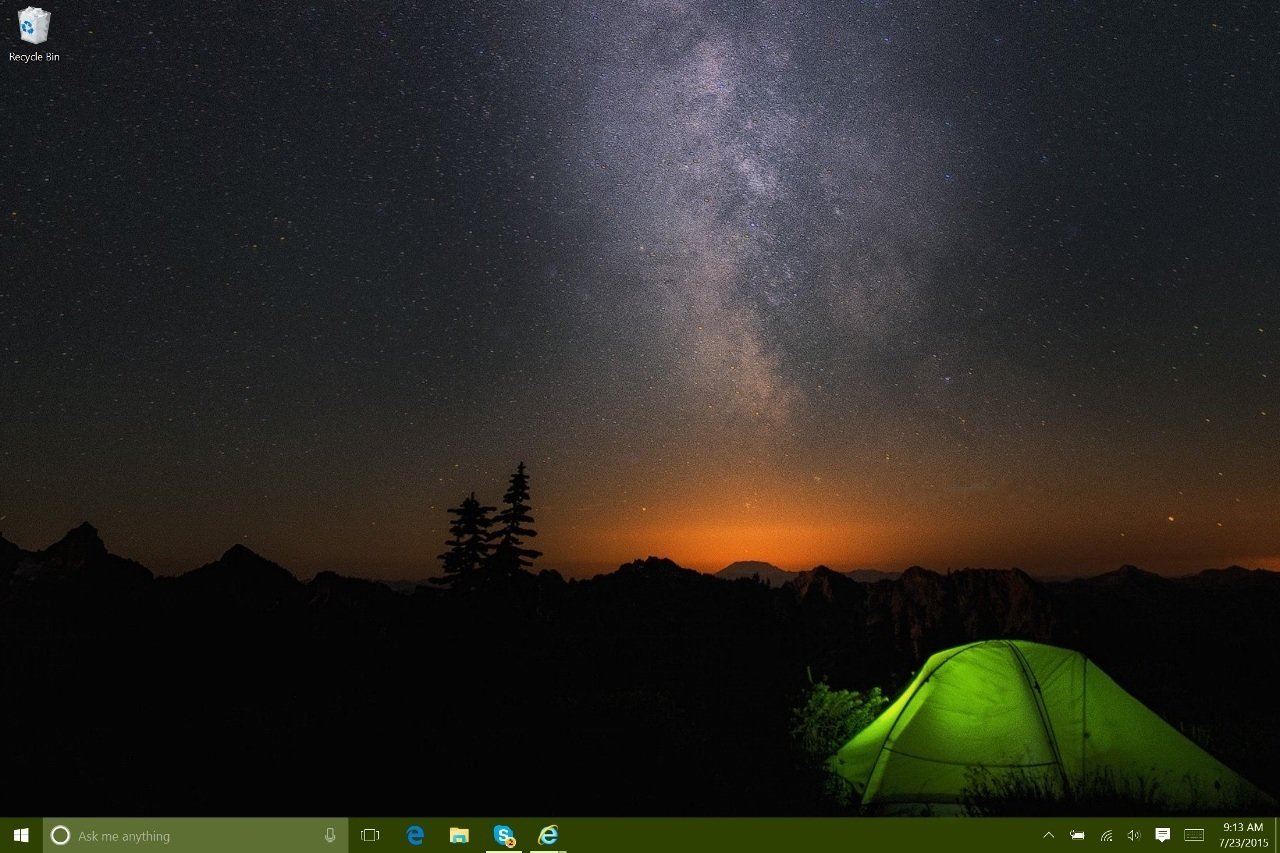This screenshot has width=1280, height=853.
Task: Open Task View from the taskbar
Action: click(x=370, y=835)
